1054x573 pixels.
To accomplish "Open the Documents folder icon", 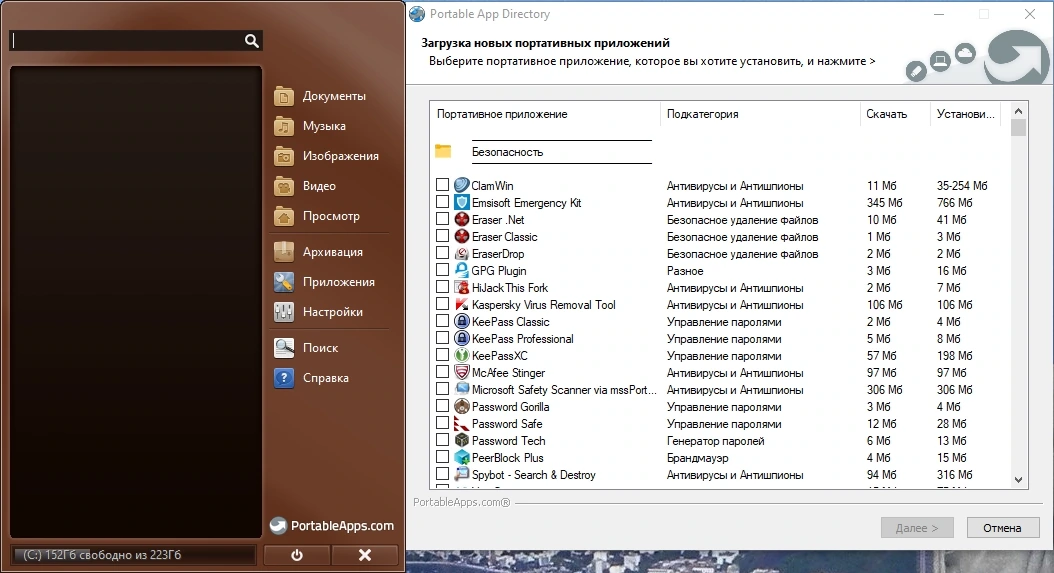I will click(x=284, y=97).
